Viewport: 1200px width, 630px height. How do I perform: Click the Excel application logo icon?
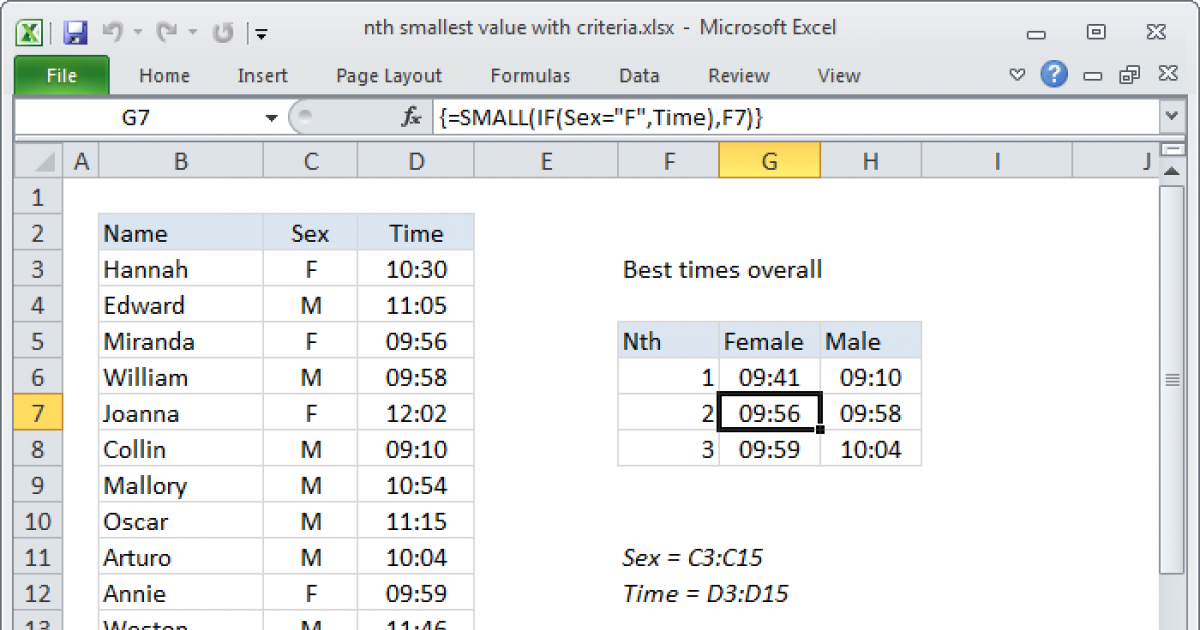pos(31,32)
